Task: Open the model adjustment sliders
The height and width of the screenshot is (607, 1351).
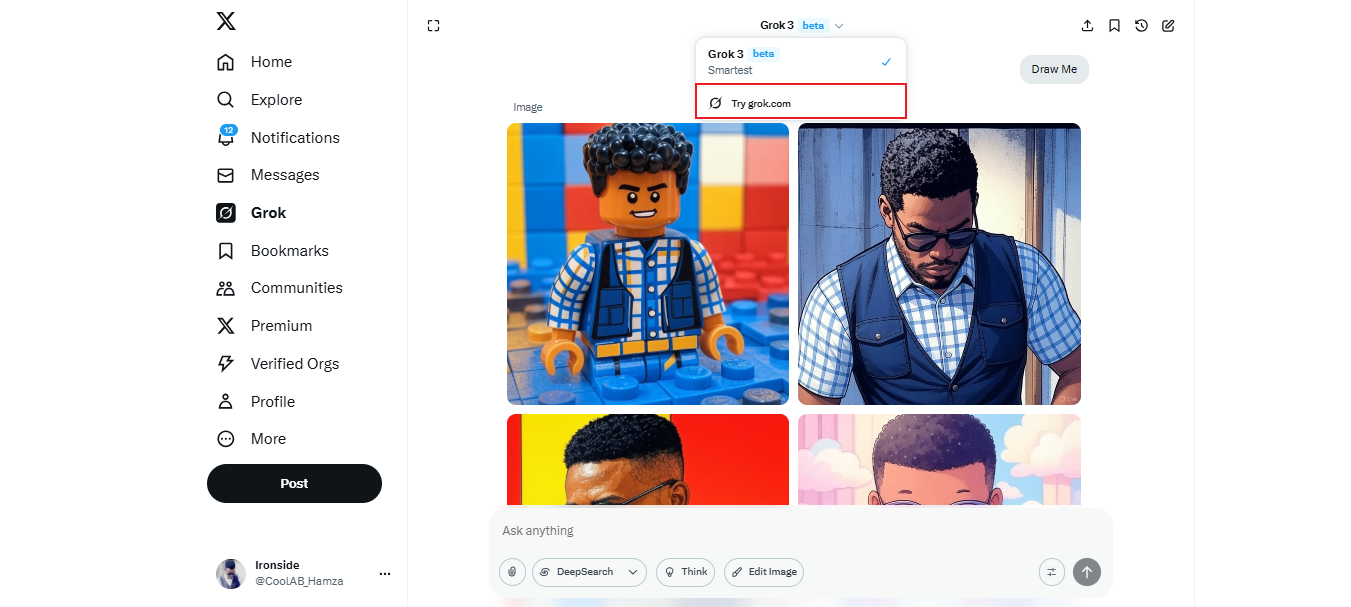Action: [x=1051, y=571]
